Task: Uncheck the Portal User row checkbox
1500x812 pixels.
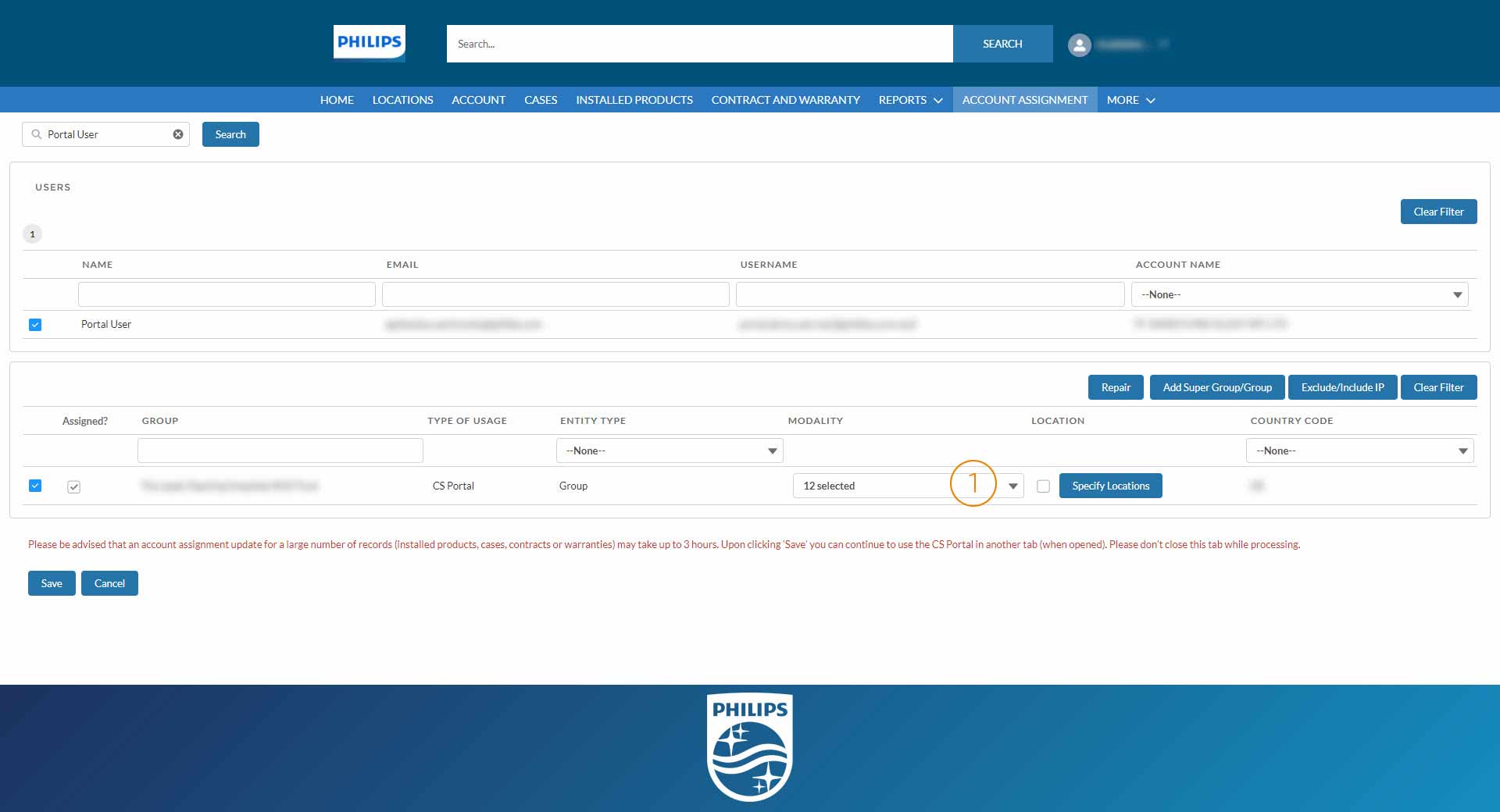Action: pyautogui.click(x=35, y=325)
